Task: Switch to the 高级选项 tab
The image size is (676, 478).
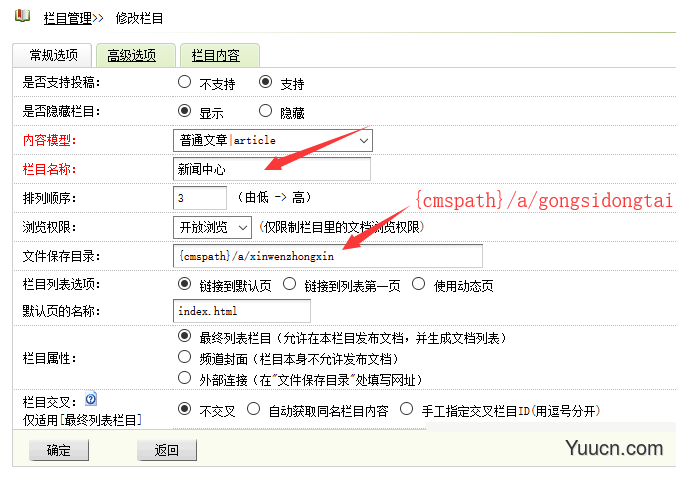Action: pyautogui.click(x=132, y=56)
